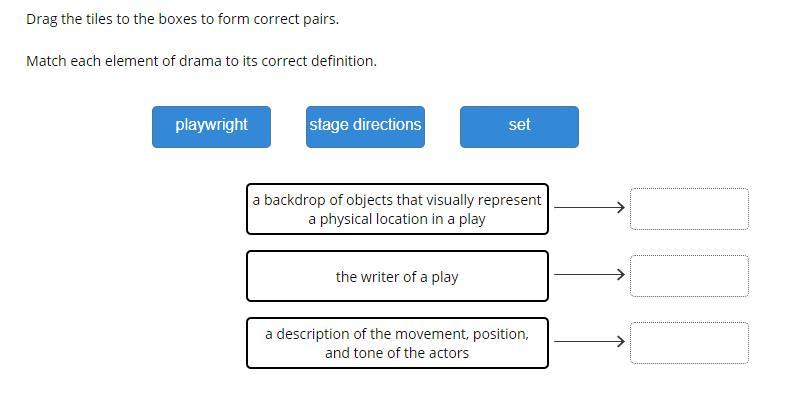This screenshot has width=787, height=403.
Task: Click the 'Match each element of drama' prompt
Action: point(201,61)
